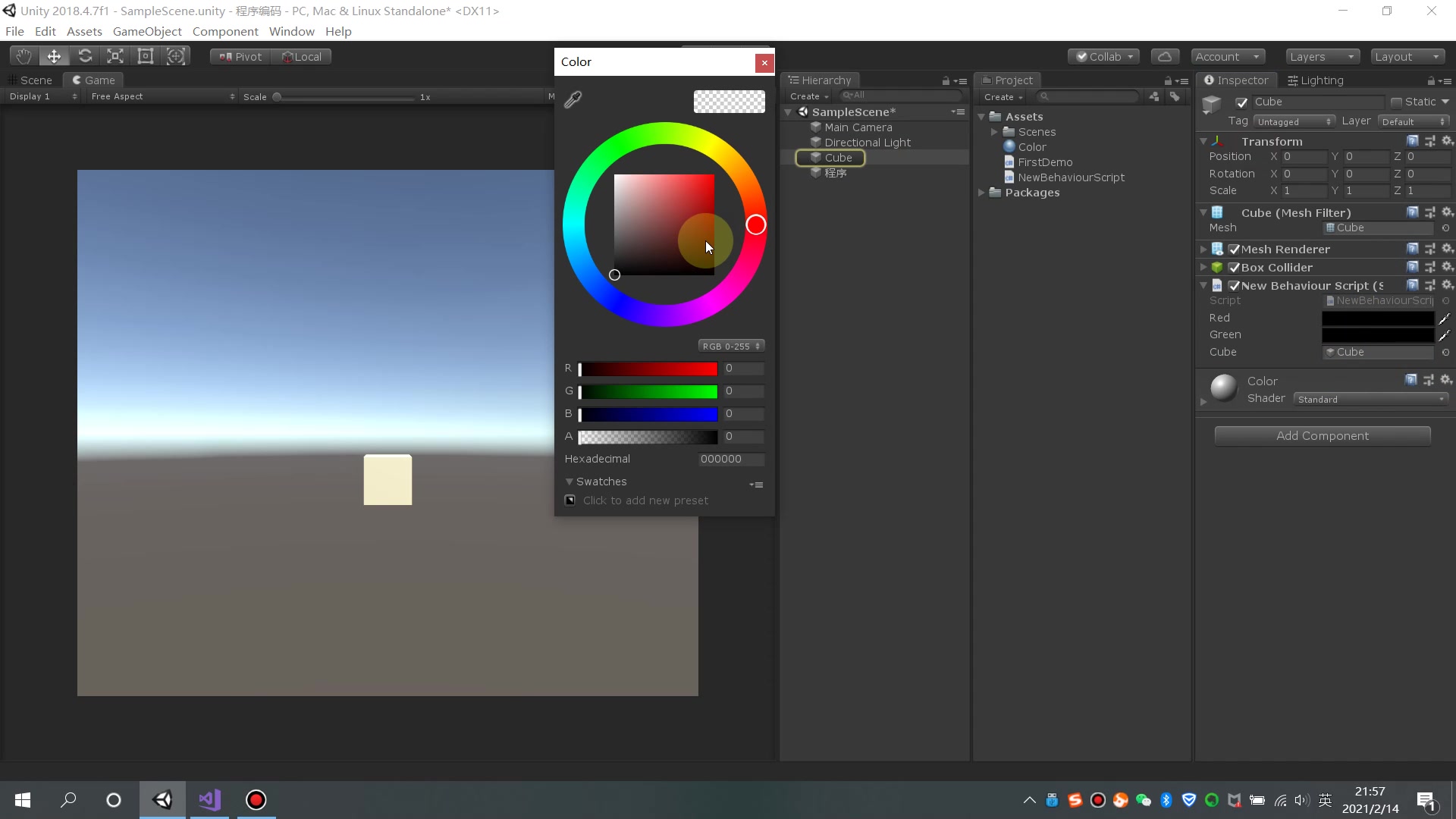Select the Move tool
The height and width of the screenshot is (819, 1456).
[x=54, y=55]
